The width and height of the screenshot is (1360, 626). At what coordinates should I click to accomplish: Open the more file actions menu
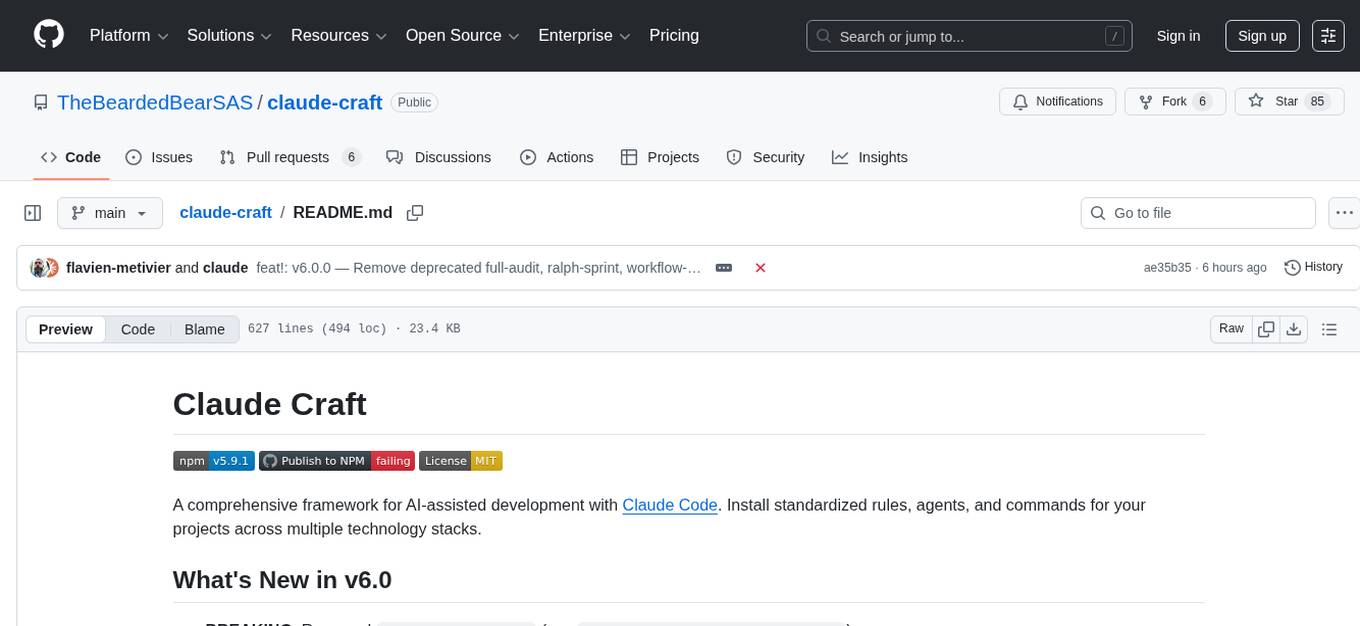1345,213
